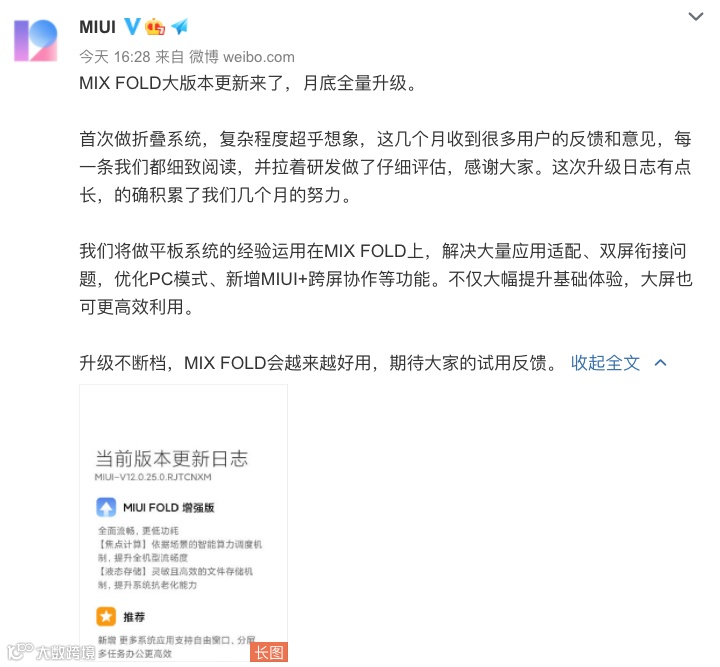Open the MIUI 12 profile avatar
The image size is (720, 667).
pos(36,41)
